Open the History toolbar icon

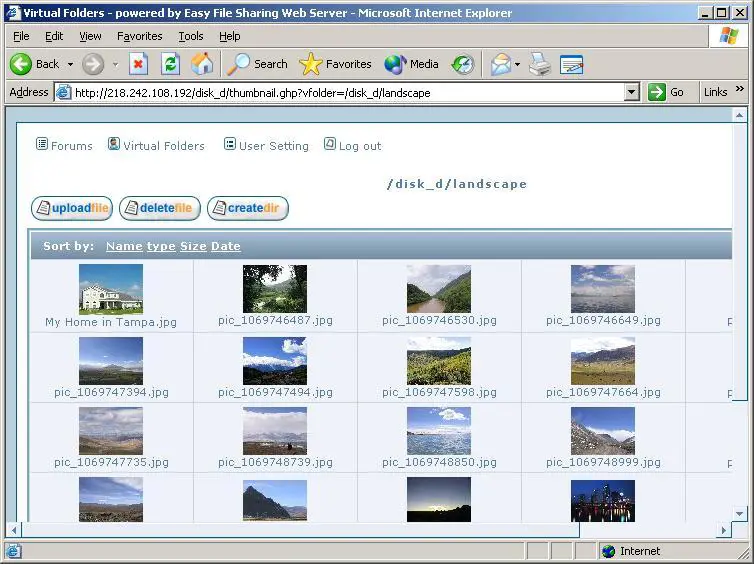click(x=462, y=64)
